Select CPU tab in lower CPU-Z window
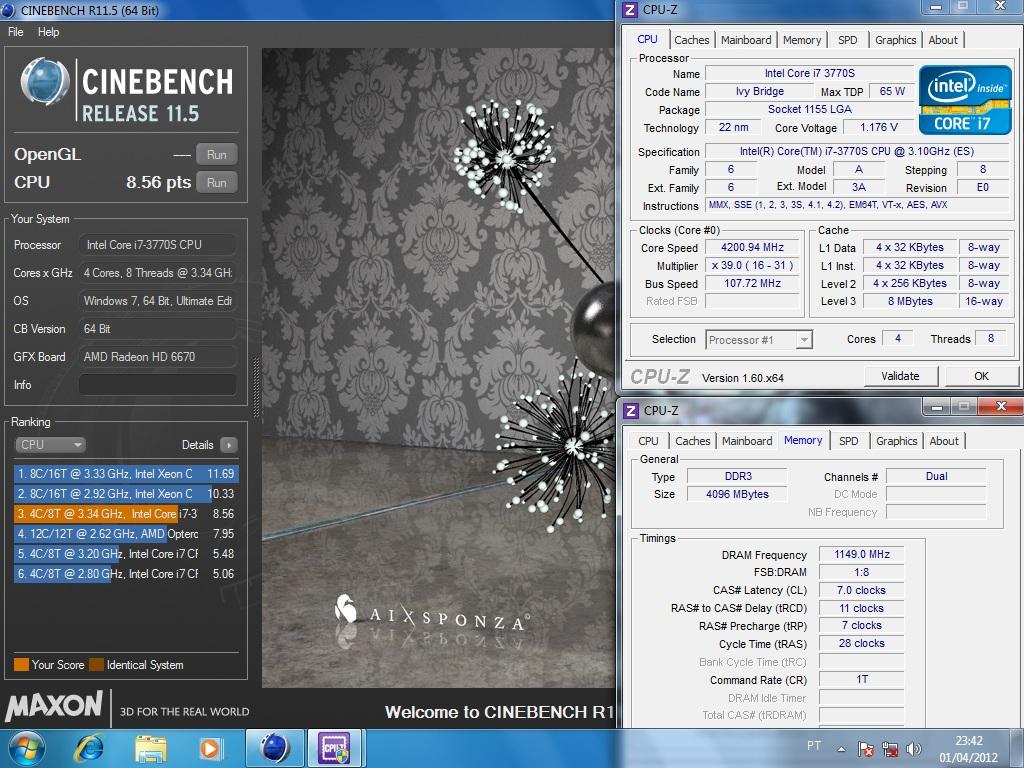This screenshot has width=1024, height=768. click(648, 441)
